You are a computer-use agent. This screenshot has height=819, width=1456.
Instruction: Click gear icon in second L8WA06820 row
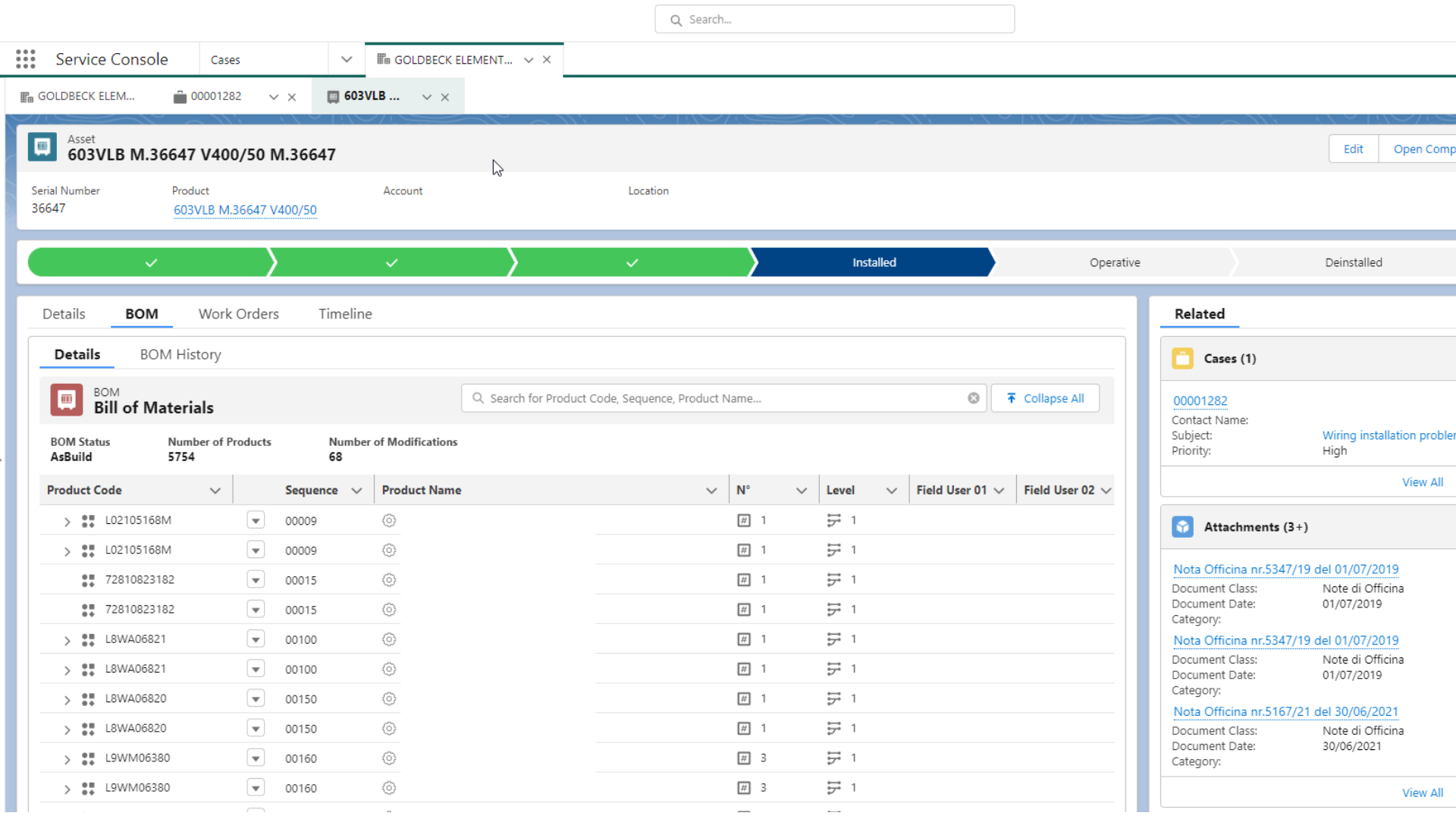[389, 729]
